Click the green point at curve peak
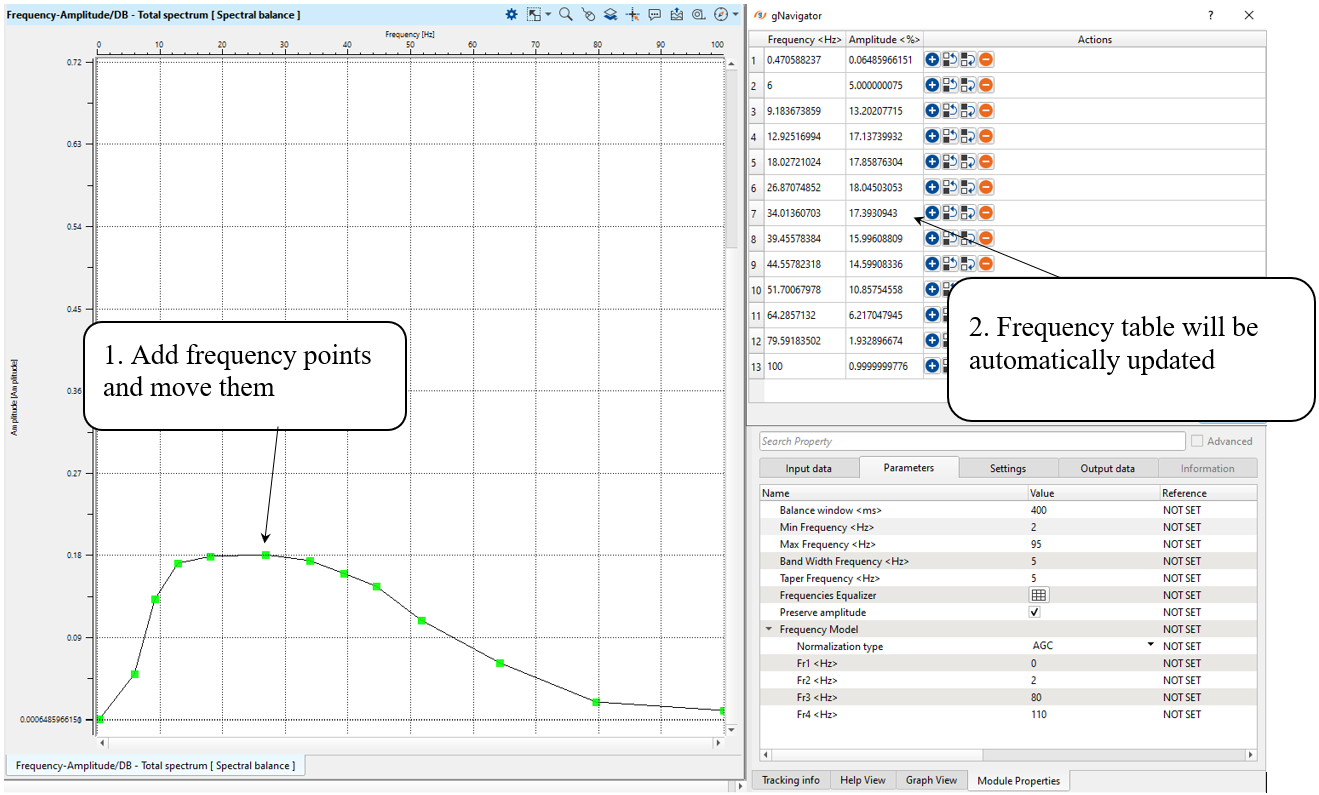 (x=266, y=555)
